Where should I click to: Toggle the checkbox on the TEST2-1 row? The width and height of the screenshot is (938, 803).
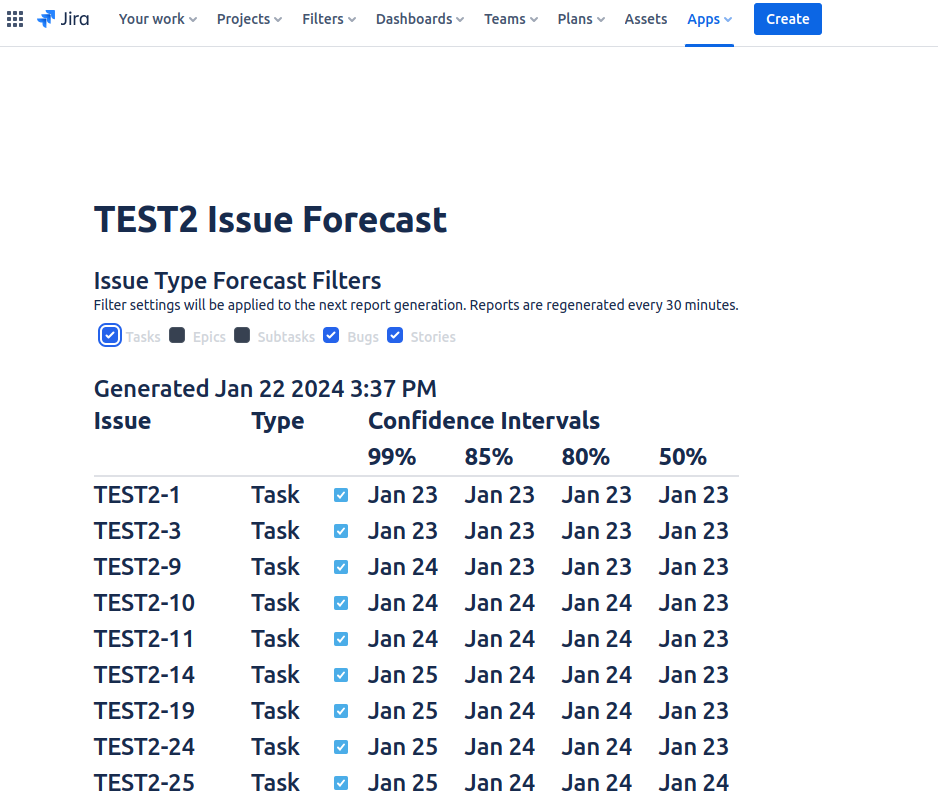pyautogui.click(x=341, y=494)
